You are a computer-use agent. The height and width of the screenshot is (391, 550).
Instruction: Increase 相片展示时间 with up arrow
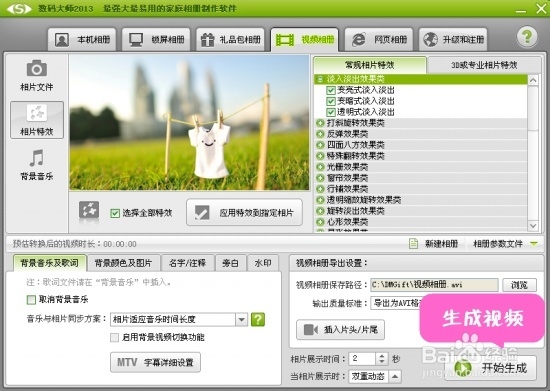(382, 356)
